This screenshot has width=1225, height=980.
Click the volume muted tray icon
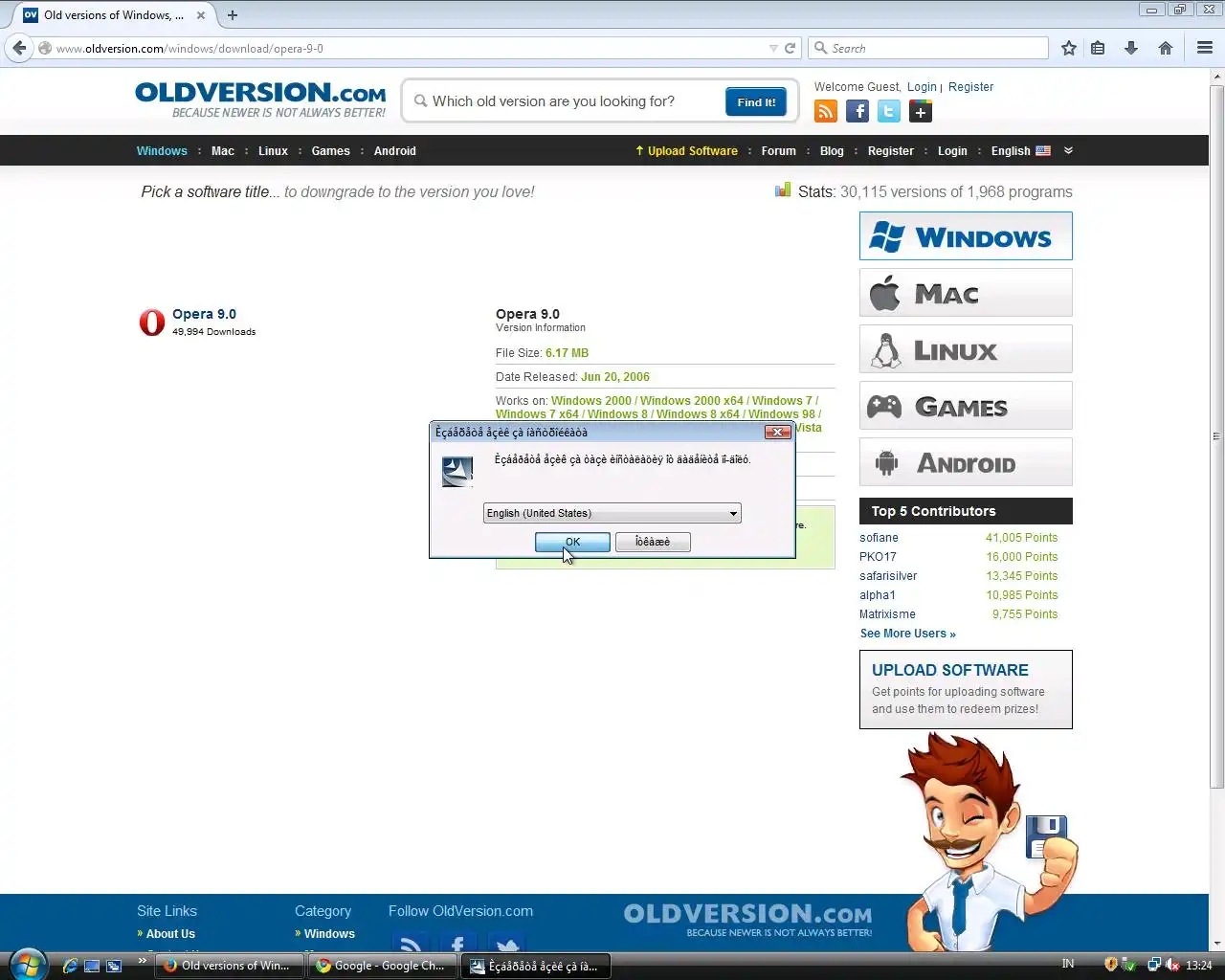[1172, 965]
